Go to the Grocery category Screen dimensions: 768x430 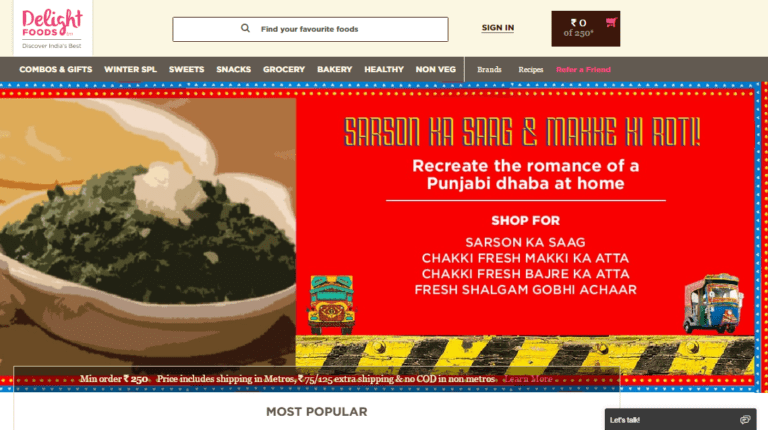tap(284, 70)
